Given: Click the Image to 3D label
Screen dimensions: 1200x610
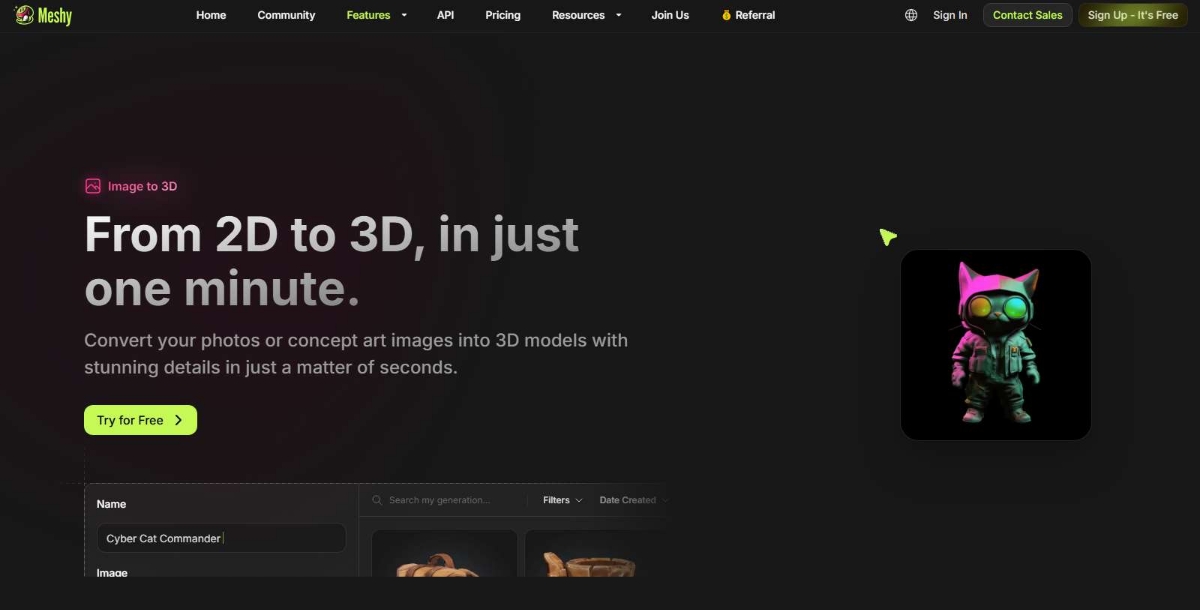Looking at the screenshot, I should [x=142, y=186].
